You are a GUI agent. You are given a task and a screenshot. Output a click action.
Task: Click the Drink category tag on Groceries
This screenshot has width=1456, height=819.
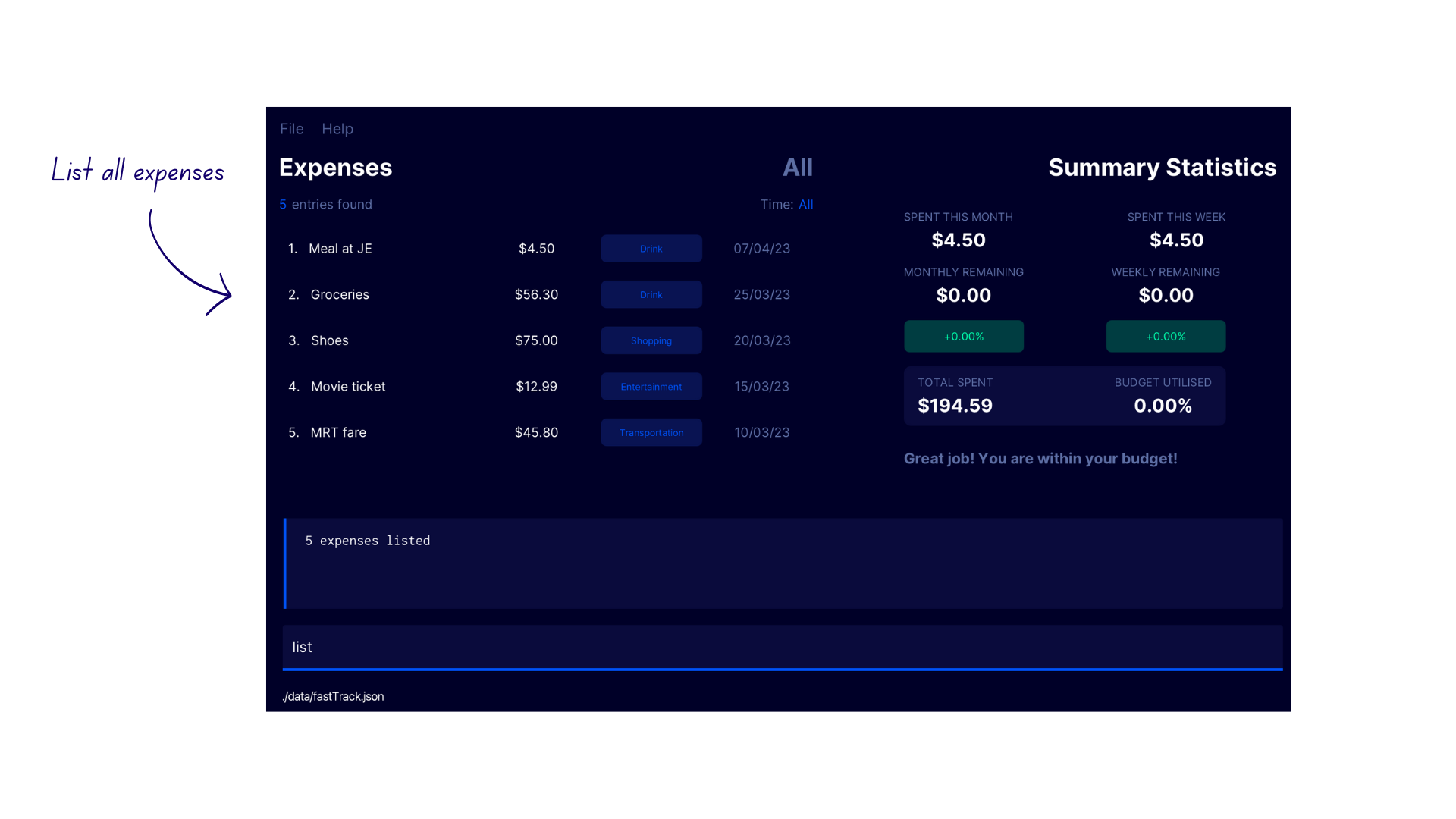651,295
